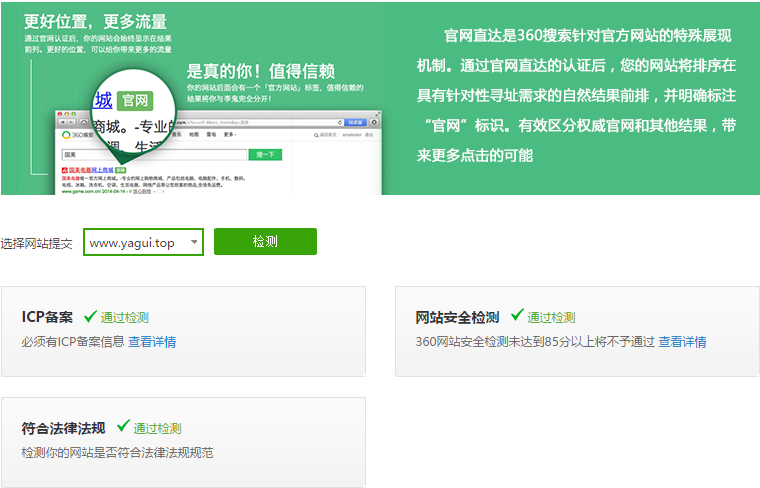This screenshot has height=488, width=760.
Task: Click the 更好位置，更多流量 banner heading
Action: (95, 21)
